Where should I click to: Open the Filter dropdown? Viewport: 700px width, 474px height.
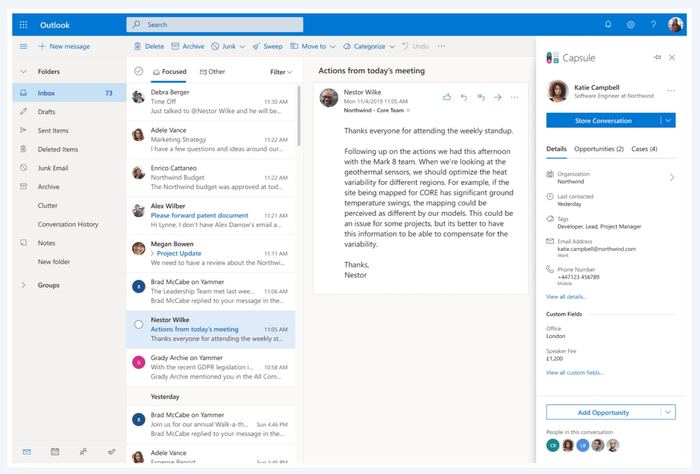[281, 72]
